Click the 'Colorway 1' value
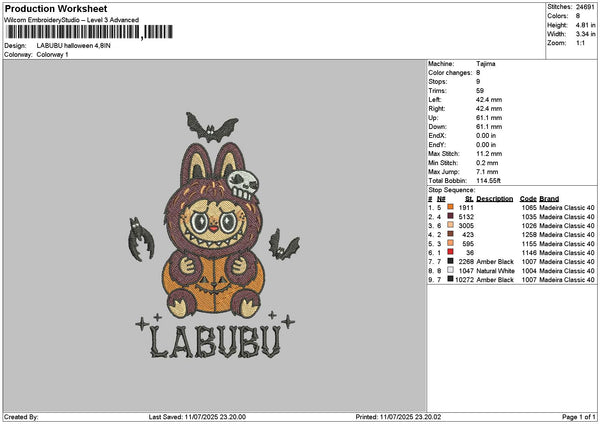The width and height of the screenshot is (600, 424). pyautogui.click(x=52, y=55)
